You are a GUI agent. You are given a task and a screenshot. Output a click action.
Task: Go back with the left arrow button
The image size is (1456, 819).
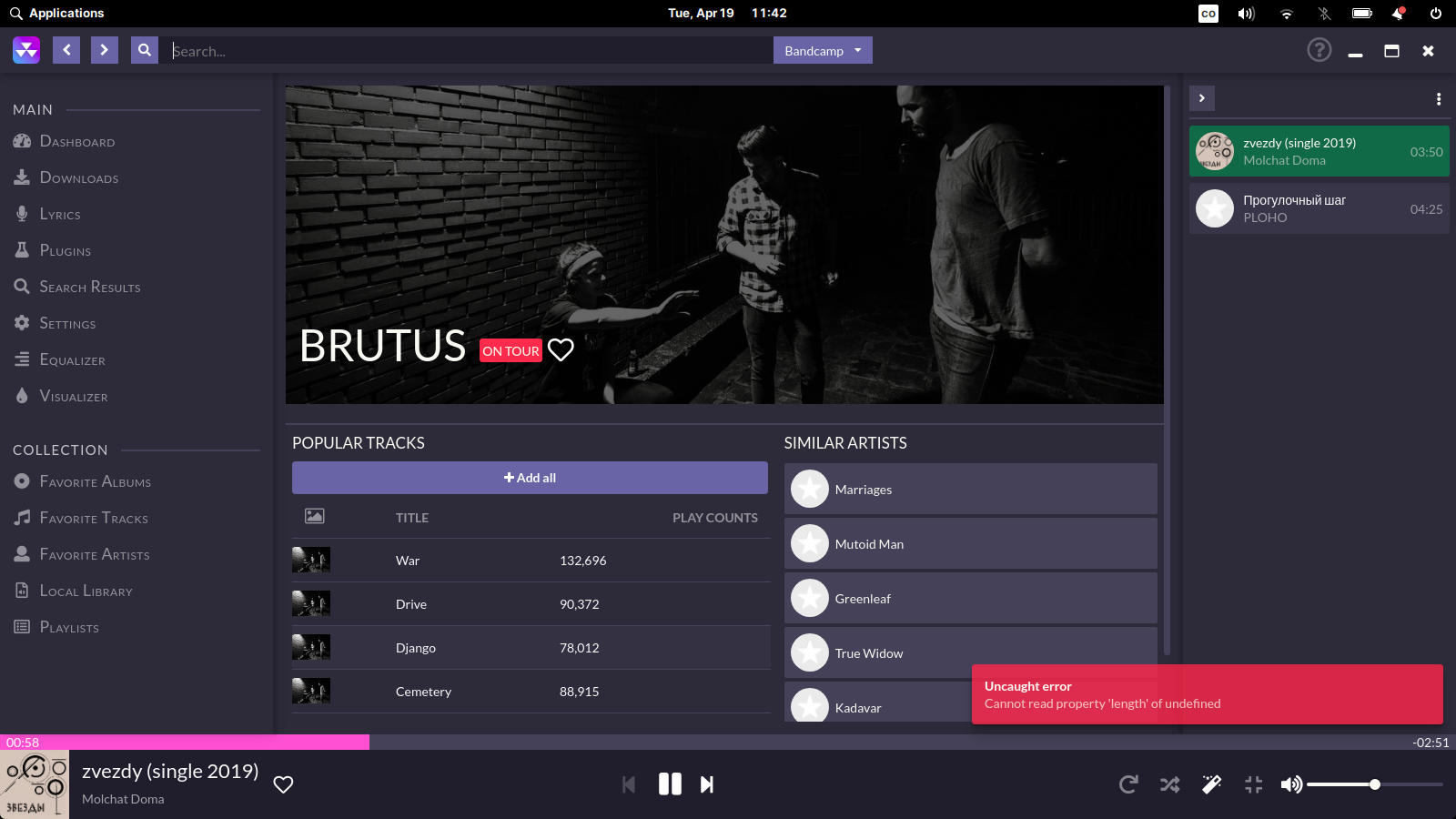[x=66, y=50]
